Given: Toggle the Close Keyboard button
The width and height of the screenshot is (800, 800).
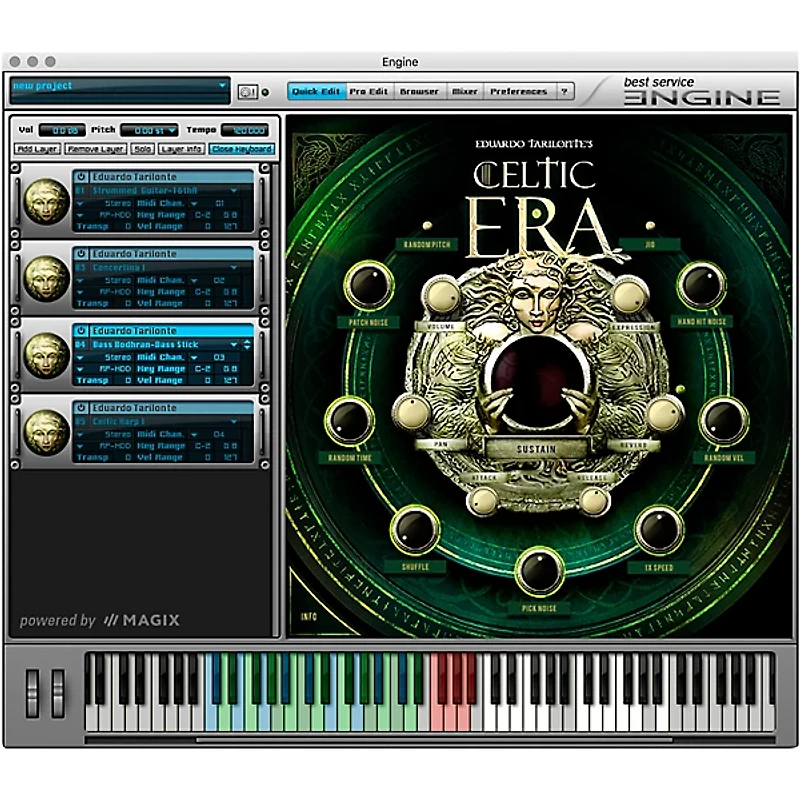Looking at the screenshot, I should coord(240,148).
